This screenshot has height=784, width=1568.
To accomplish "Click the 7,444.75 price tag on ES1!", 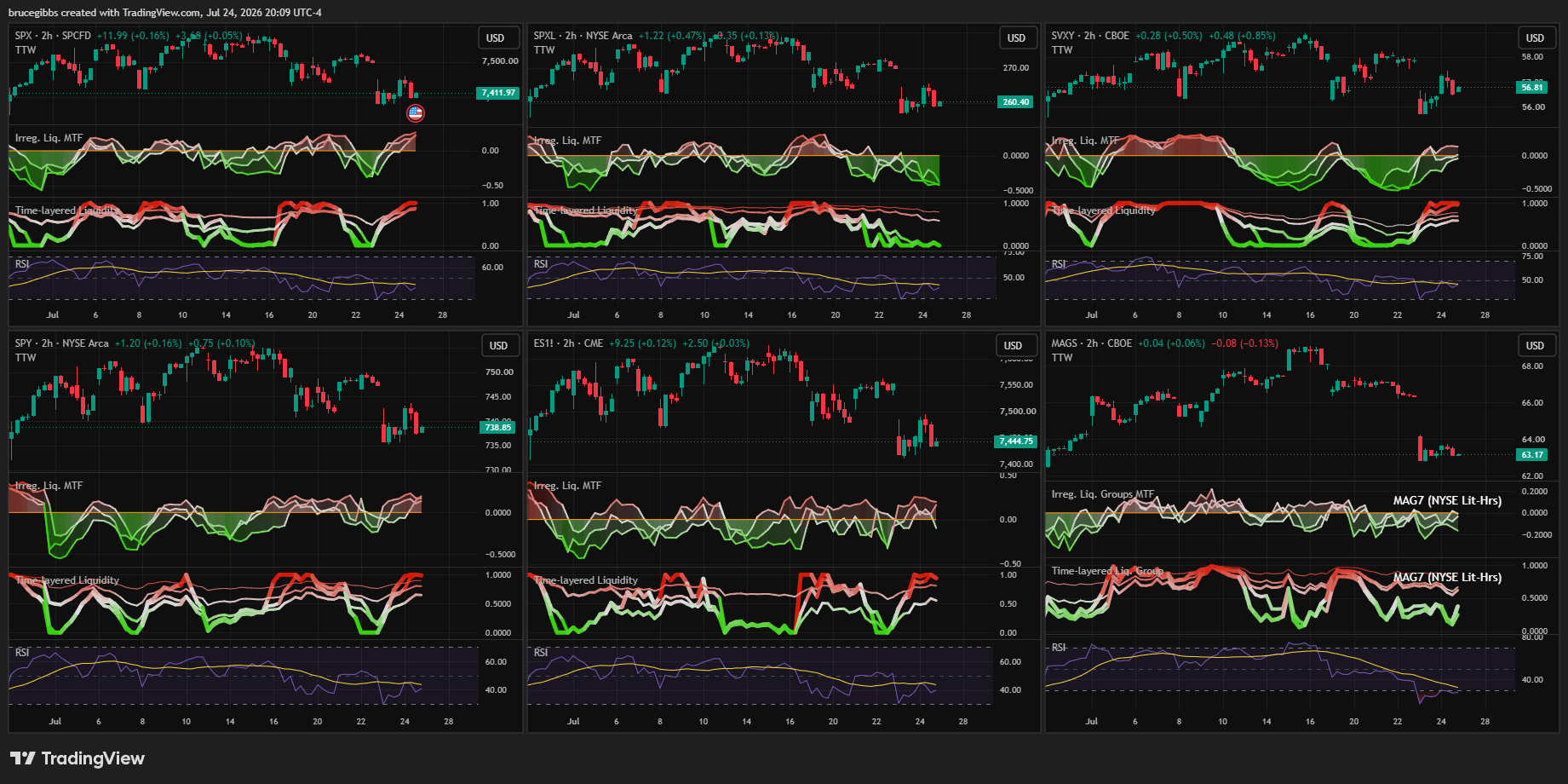I will [1015, 441].
